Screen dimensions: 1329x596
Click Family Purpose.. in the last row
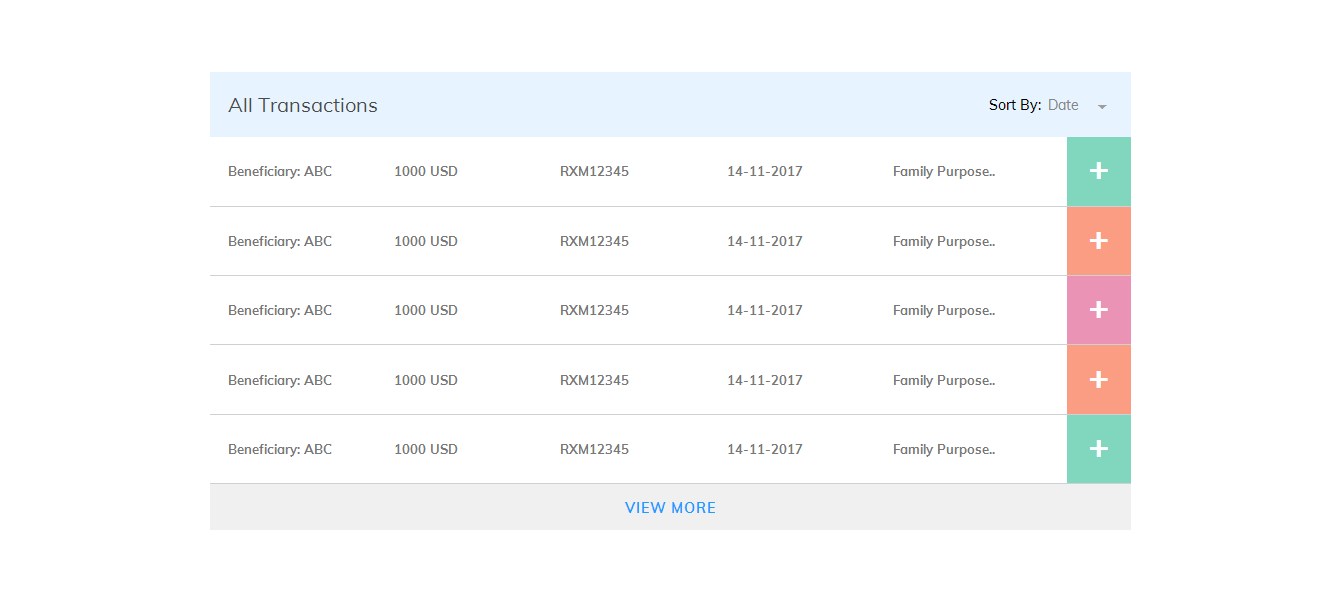tap(944, 449)
